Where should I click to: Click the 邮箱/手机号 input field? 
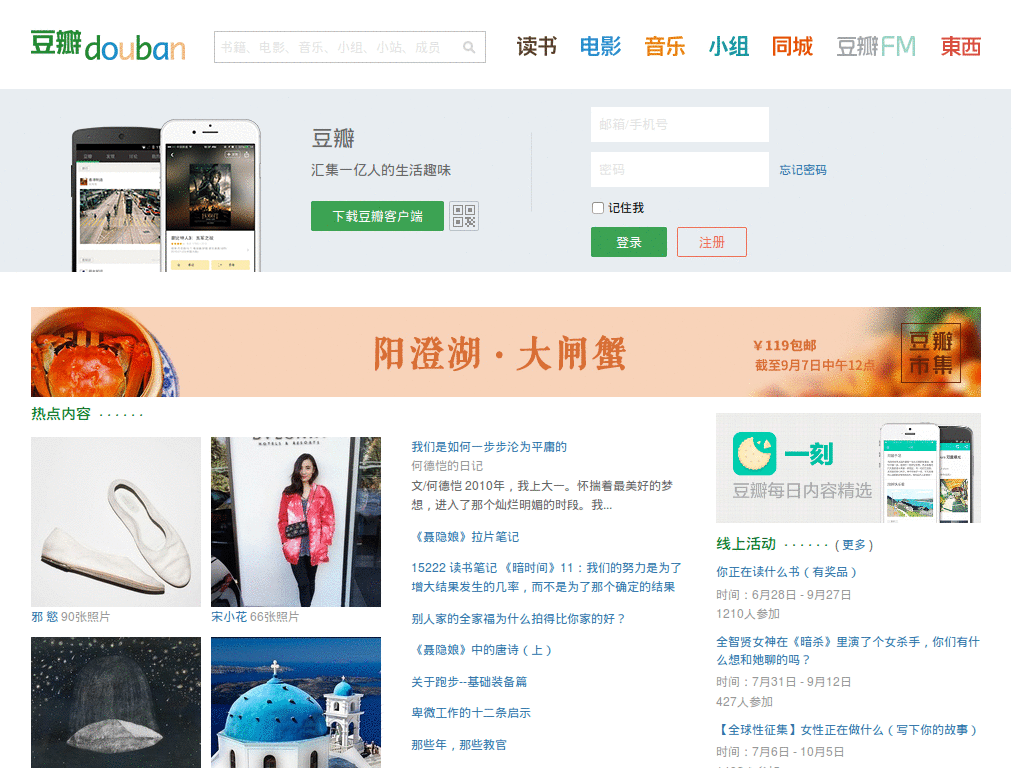tap(679, 124)
